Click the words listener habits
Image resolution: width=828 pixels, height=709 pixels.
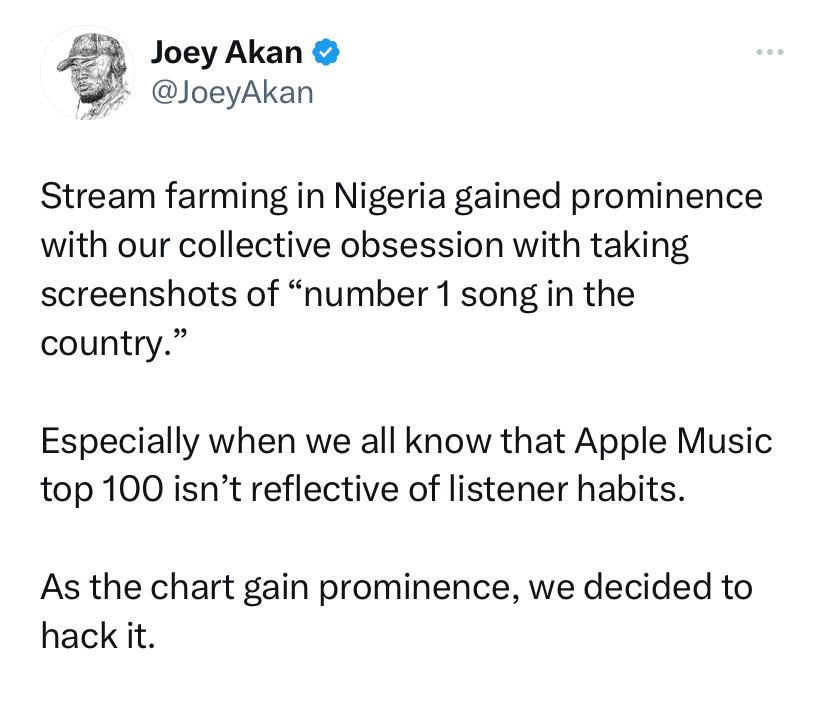click(x=567, y=489)
